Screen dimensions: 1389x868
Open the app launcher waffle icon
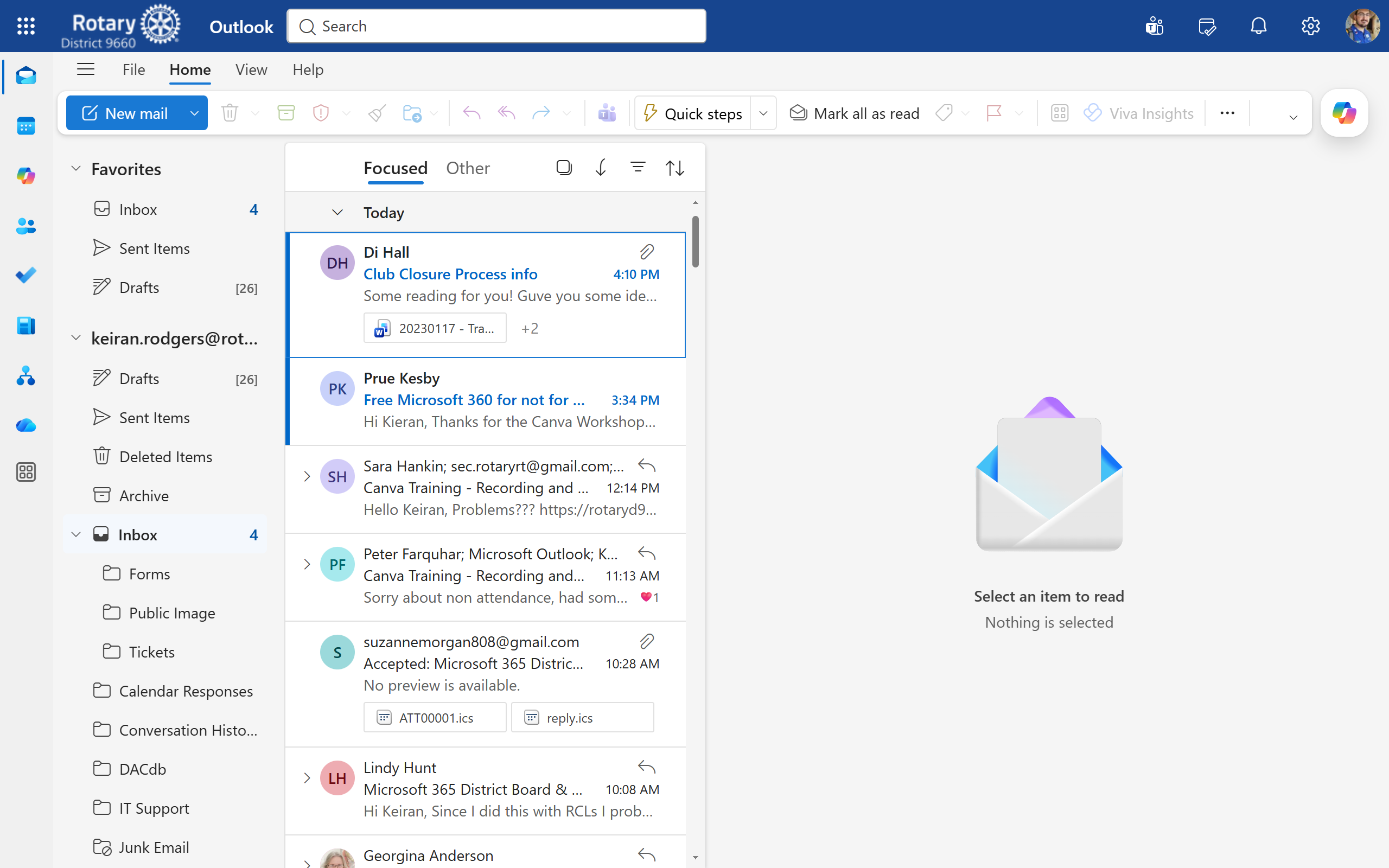click(26, 26)
